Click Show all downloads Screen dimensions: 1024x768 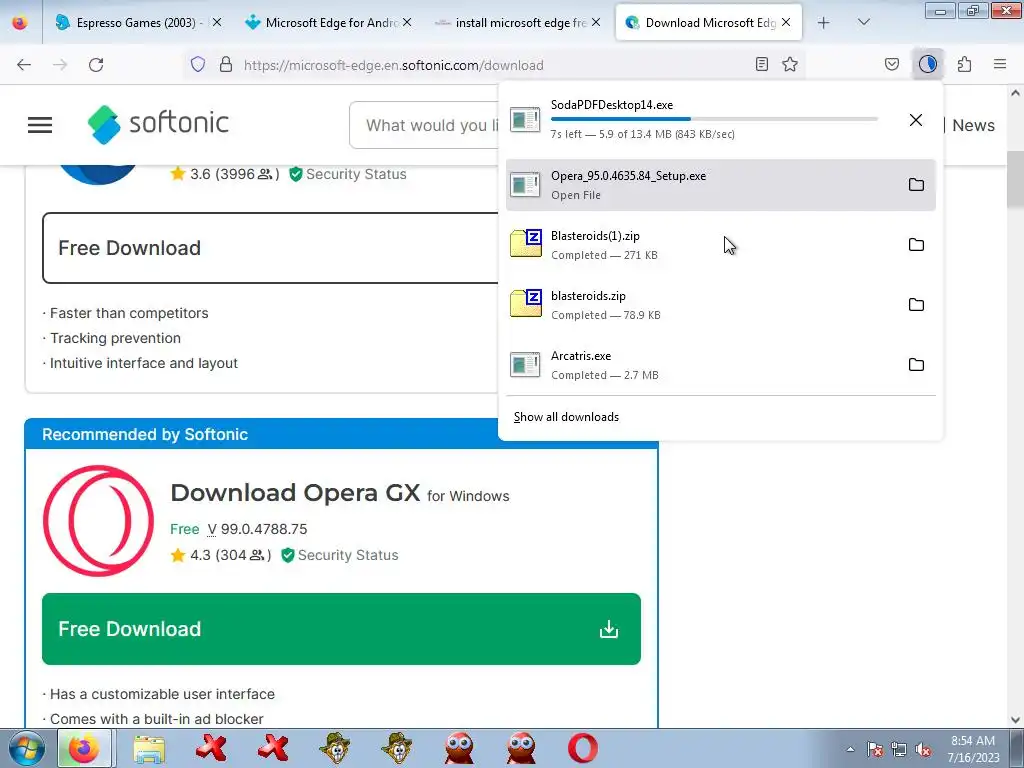coord(566,417)
